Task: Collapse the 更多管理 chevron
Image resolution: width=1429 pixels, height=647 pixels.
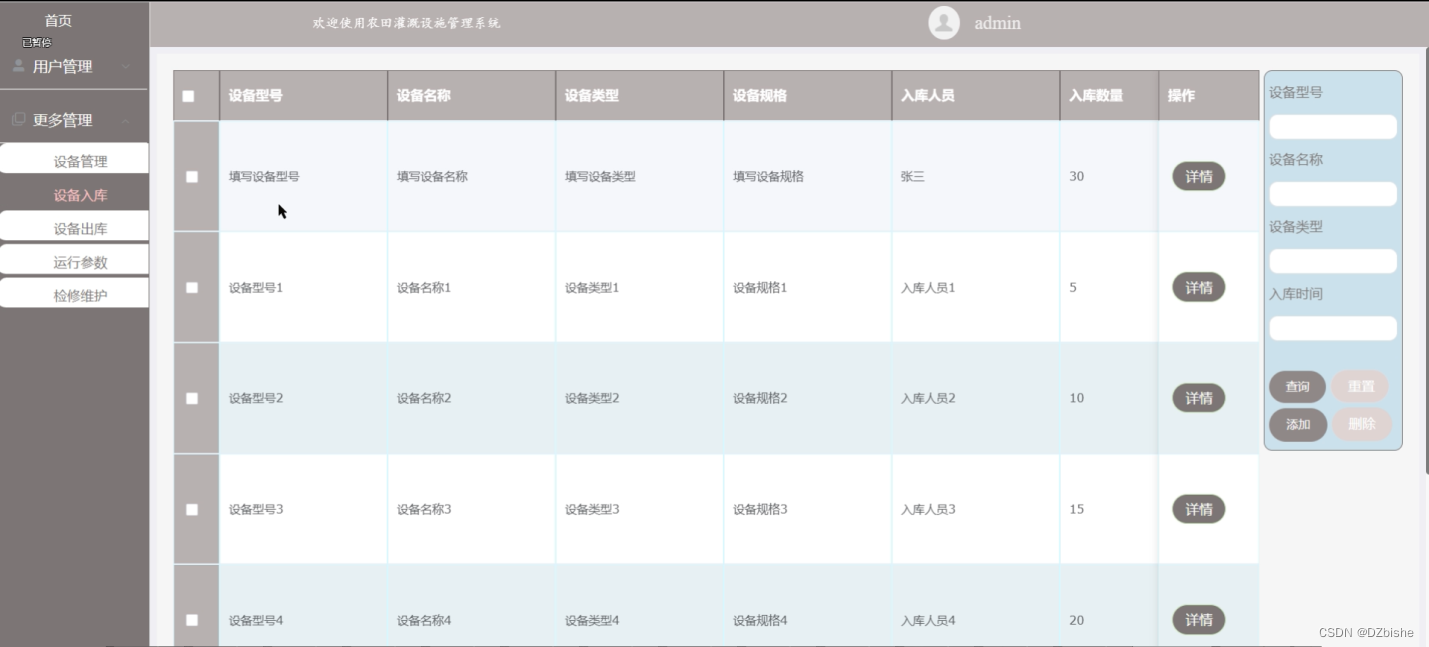Action: [126, 121]
